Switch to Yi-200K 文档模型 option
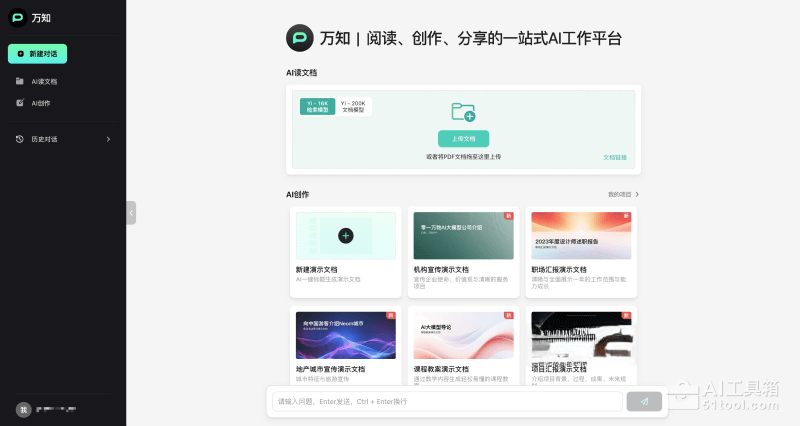 click(353, 106)
